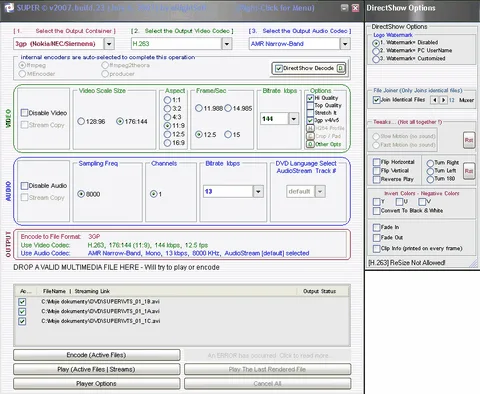This screenshot has height=394, width=480.
Task: Uncheck file VTS_01_1C.avi in list
Action: pyautogui.click(x=22, y=321)
